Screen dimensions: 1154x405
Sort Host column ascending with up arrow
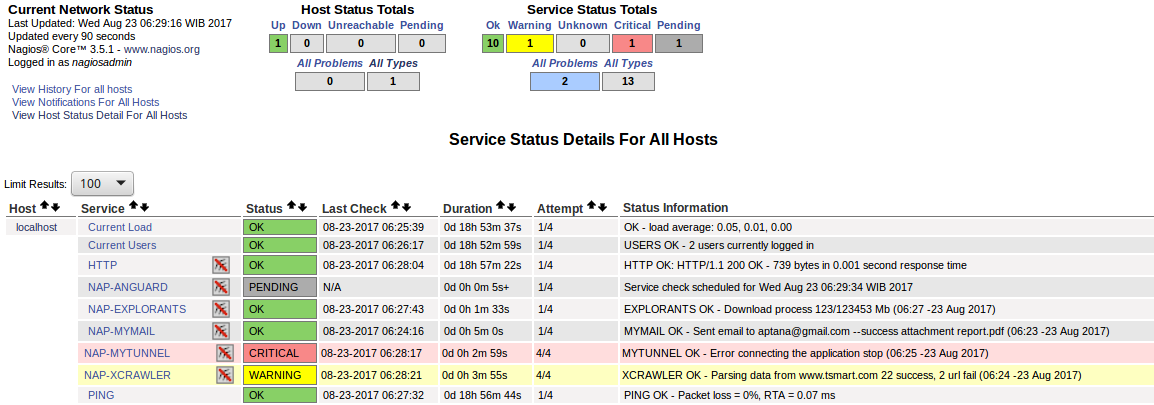point(44,208)
